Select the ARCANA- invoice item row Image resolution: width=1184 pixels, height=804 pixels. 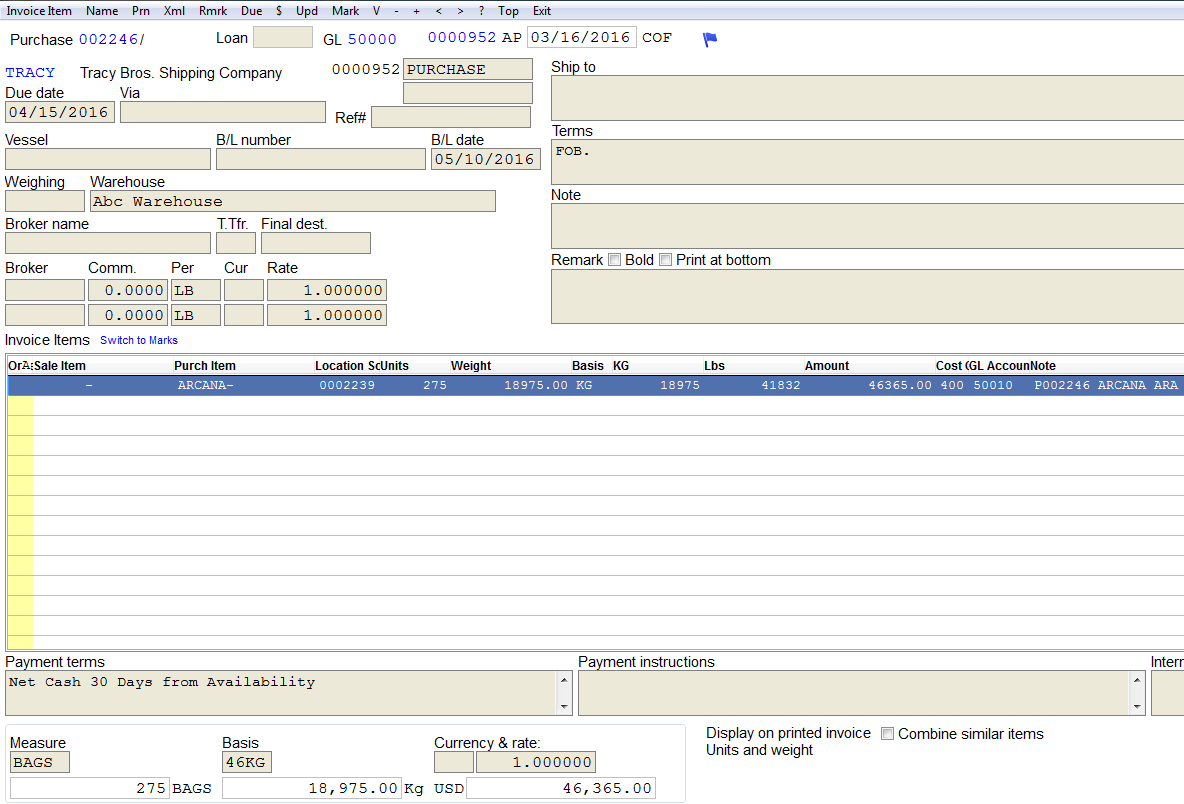coord(596,385)
